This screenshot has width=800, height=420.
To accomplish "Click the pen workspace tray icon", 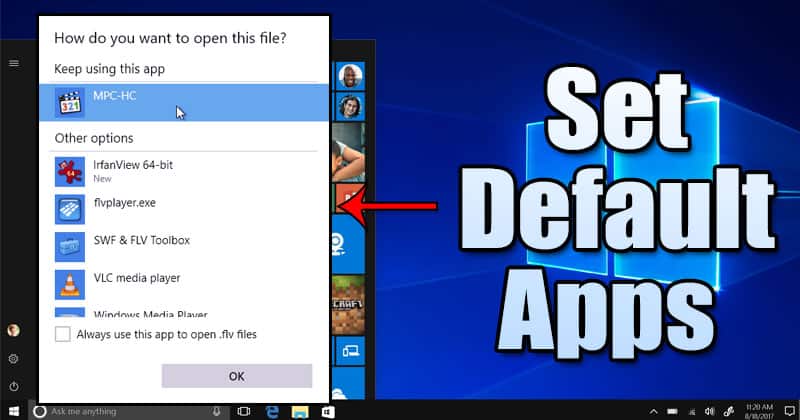I will pyautogui.click(x=729, y=411).
